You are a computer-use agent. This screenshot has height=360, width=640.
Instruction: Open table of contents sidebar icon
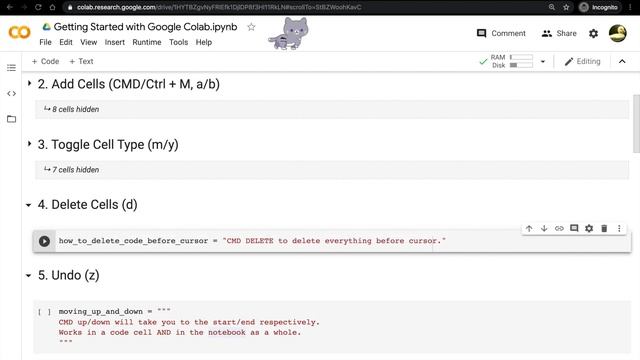pos(11,68)
